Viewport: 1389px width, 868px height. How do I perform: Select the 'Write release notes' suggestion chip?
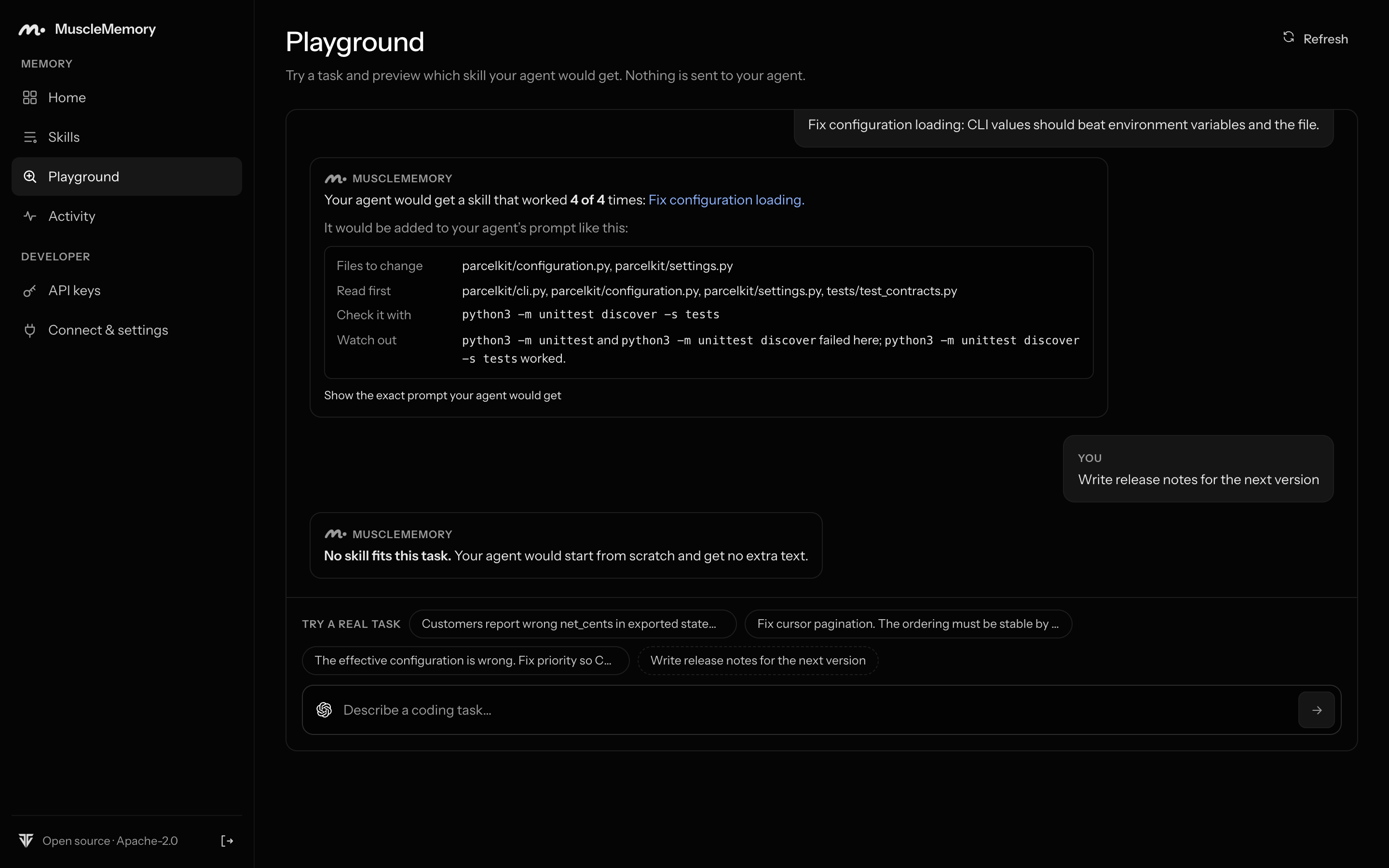tap(758, 661)
